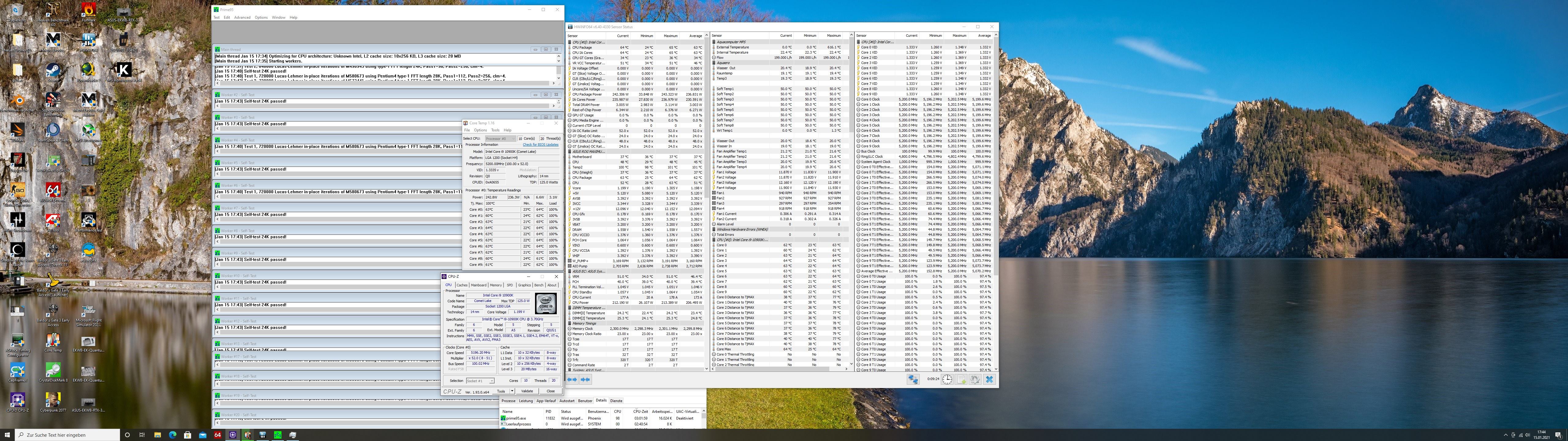1568x441 pixels.
Task: Open CPU-Z Selection Socket #1 dropdown
Action: point(480,381)
